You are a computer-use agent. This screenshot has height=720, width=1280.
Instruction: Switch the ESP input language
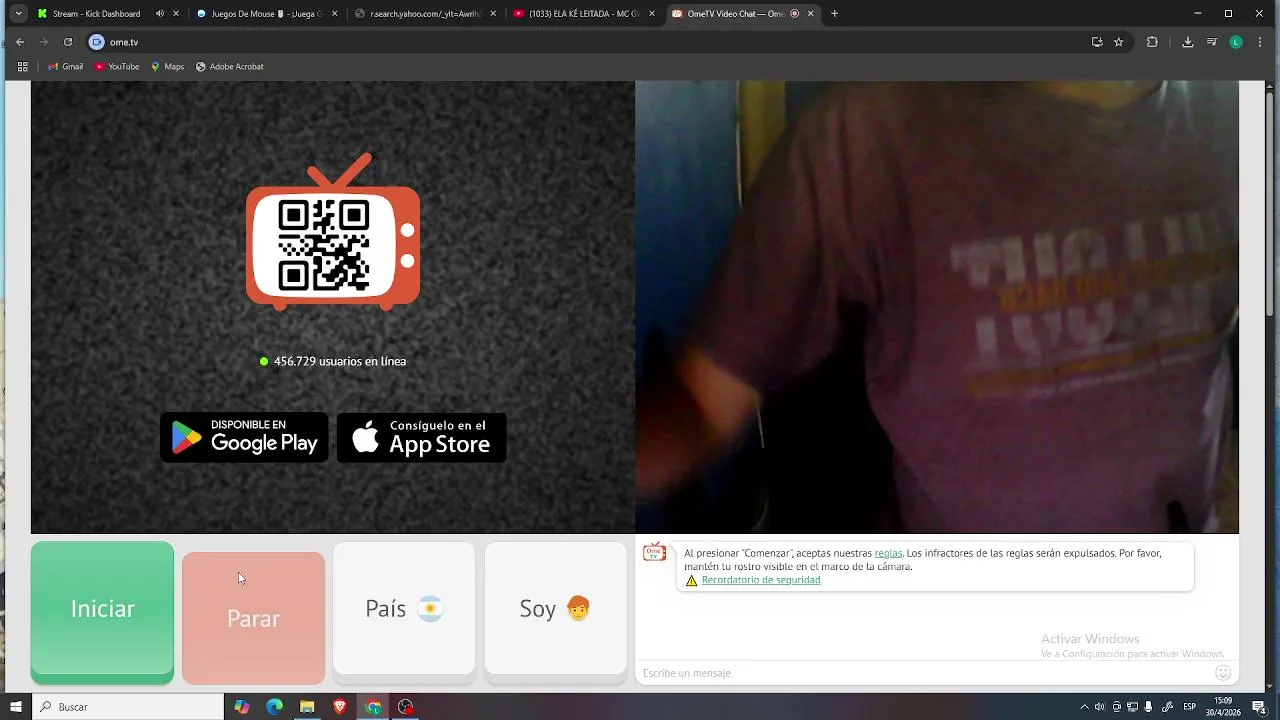click(x=1190, y=707)
